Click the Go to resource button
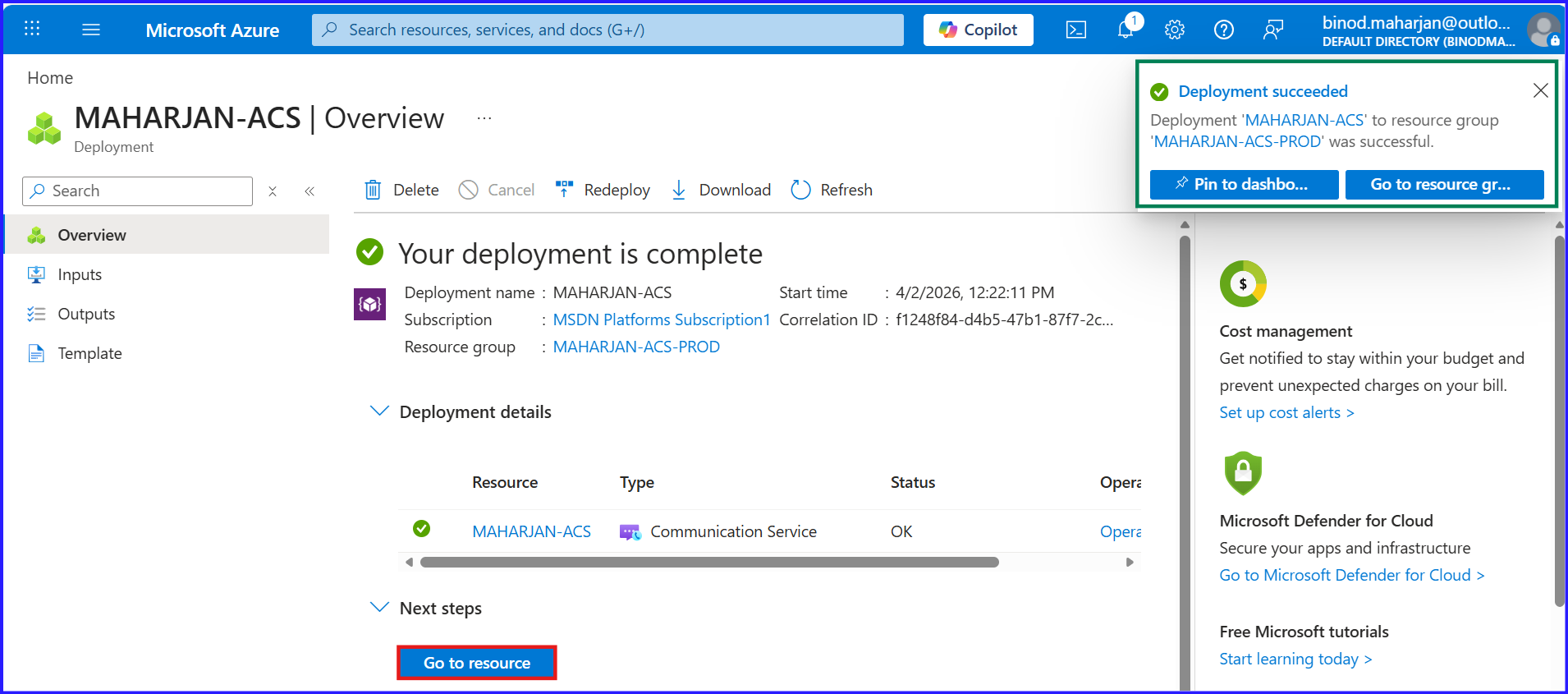The height and width of the screenshot is (694, 1568). pyautogui.click(x=477, y=663)
